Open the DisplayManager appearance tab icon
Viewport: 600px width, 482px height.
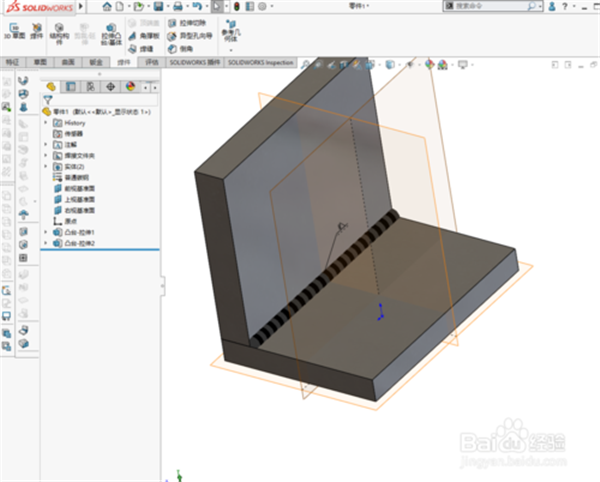(x=128, y=86)
